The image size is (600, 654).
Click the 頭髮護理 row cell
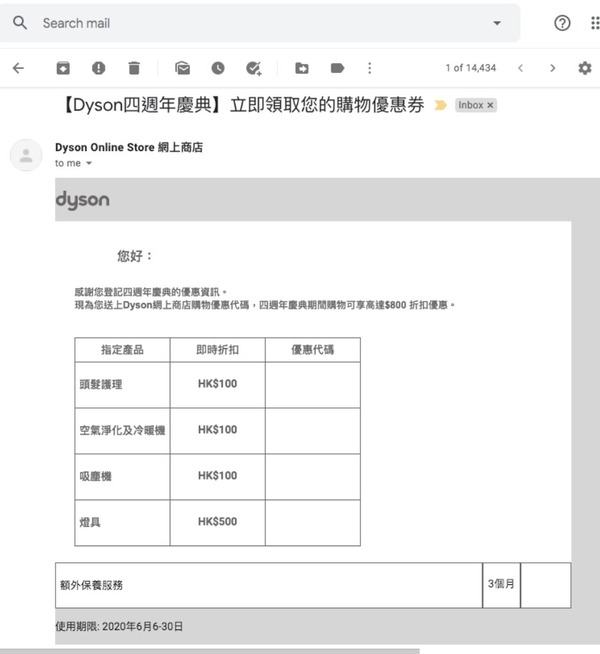click(x=122, y=385)
